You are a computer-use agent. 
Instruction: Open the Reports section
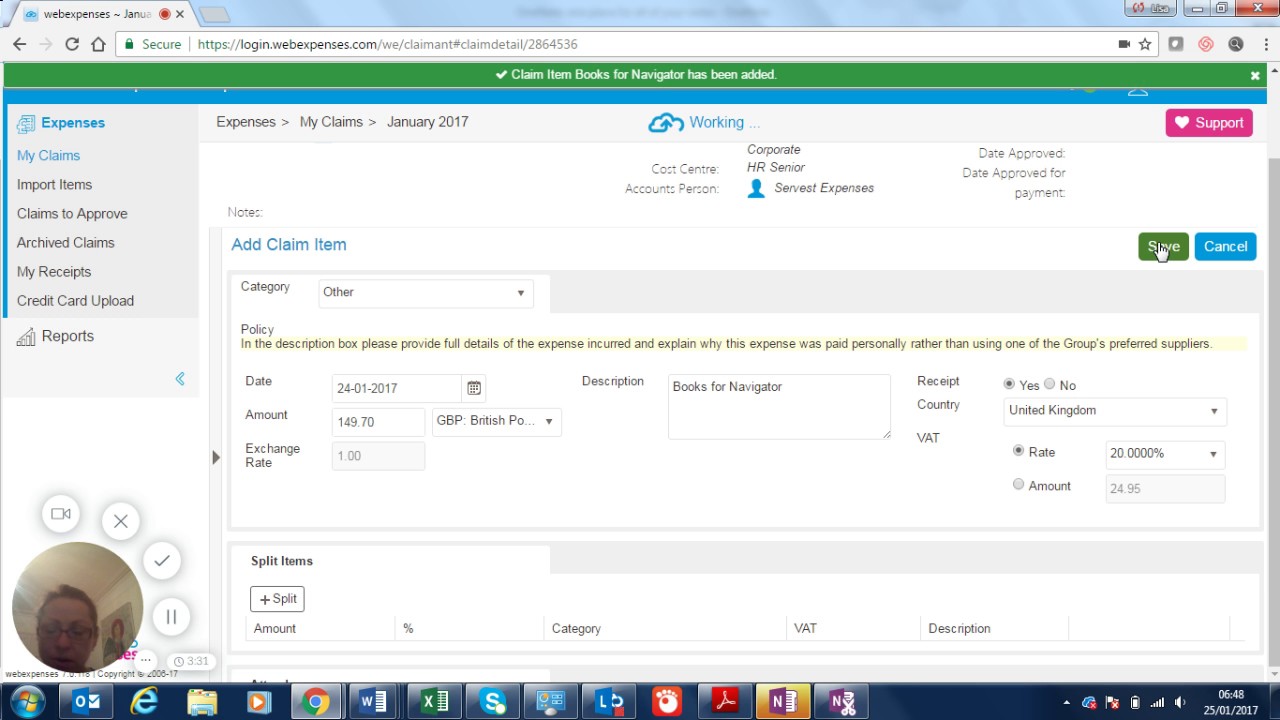(x=67, y=336)
